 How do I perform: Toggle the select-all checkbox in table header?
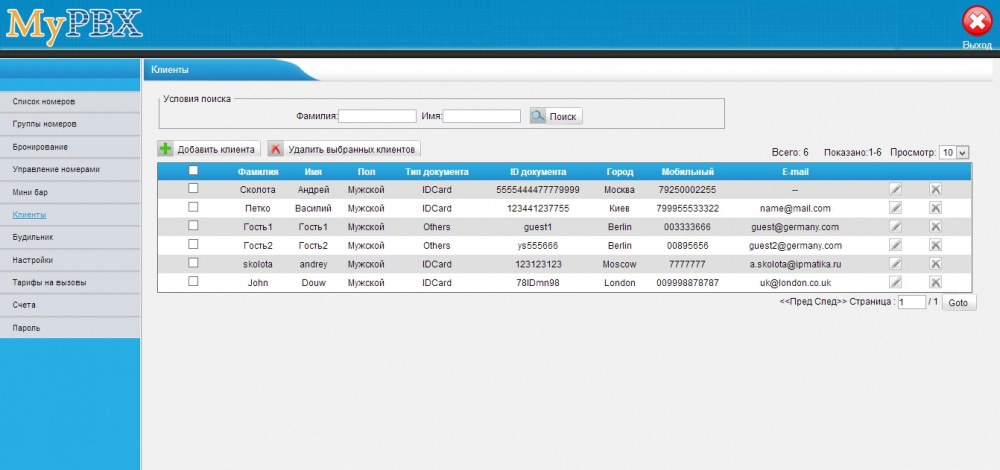click(193, 170)
